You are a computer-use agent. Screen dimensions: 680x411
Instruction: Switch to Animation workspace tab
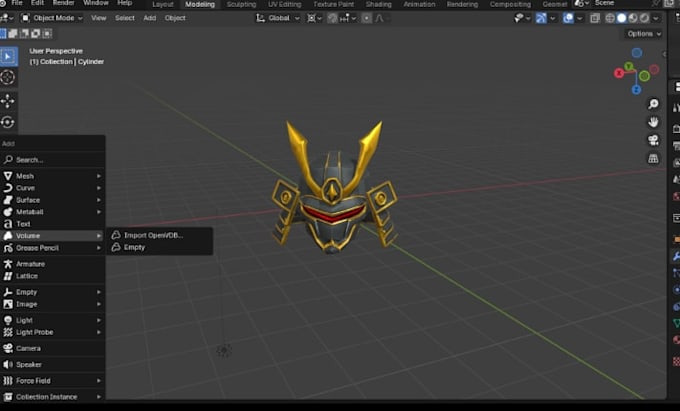pyautogui.click(x=419, y=4)
